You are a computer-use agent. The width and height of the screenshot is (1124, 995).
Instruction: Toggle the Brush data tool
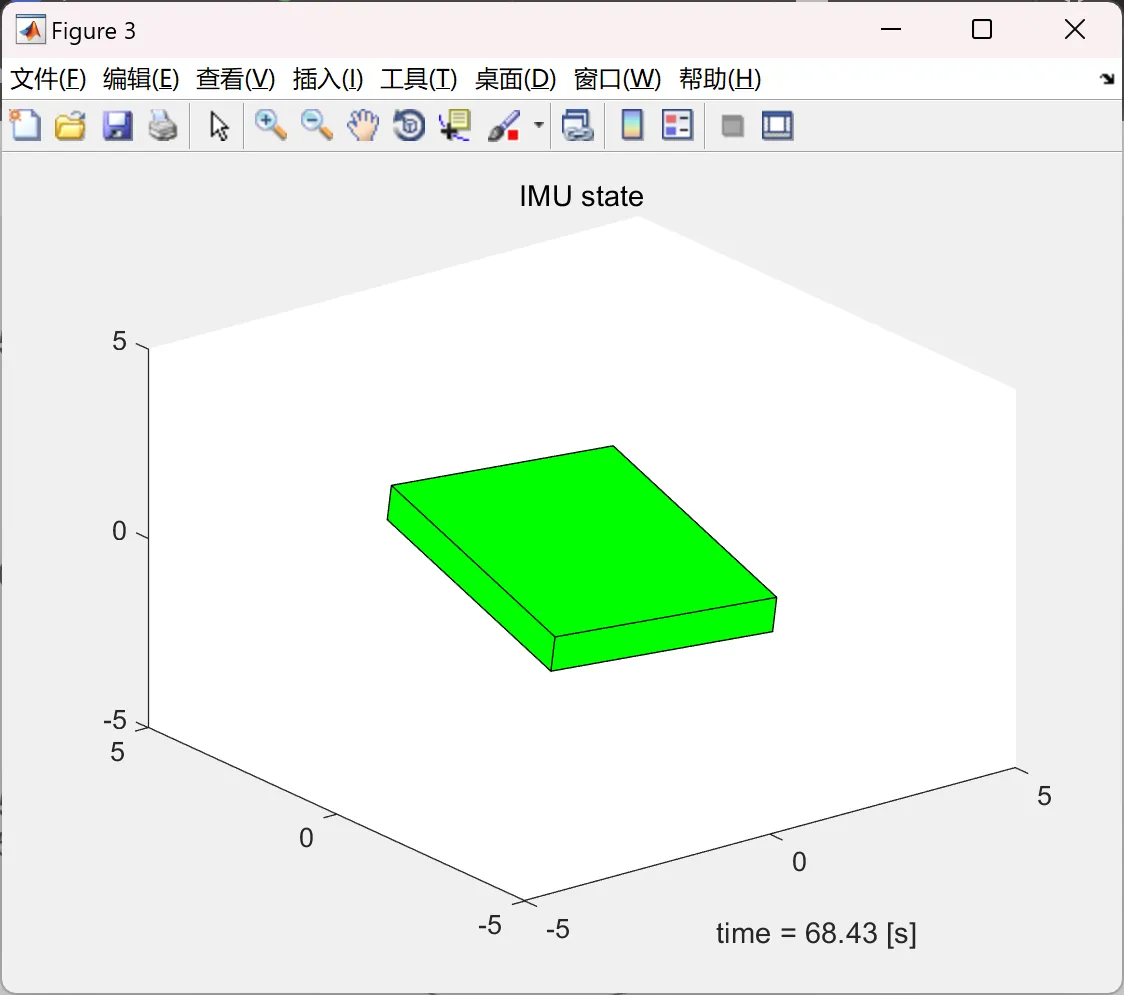click(504, 125)
